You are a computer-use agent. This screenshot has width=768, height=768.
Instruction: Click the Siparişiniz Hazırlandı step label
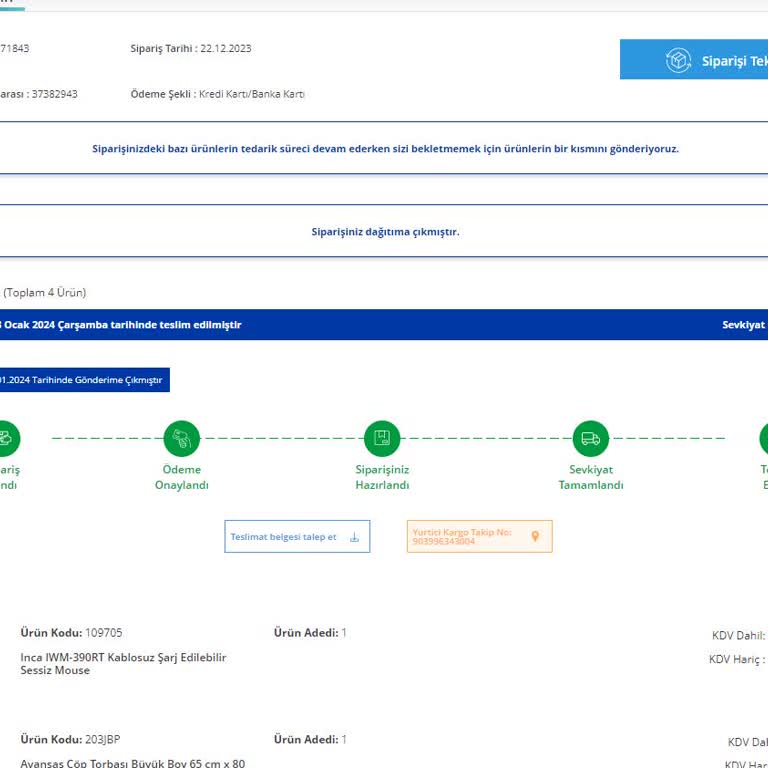coord(382,477)
